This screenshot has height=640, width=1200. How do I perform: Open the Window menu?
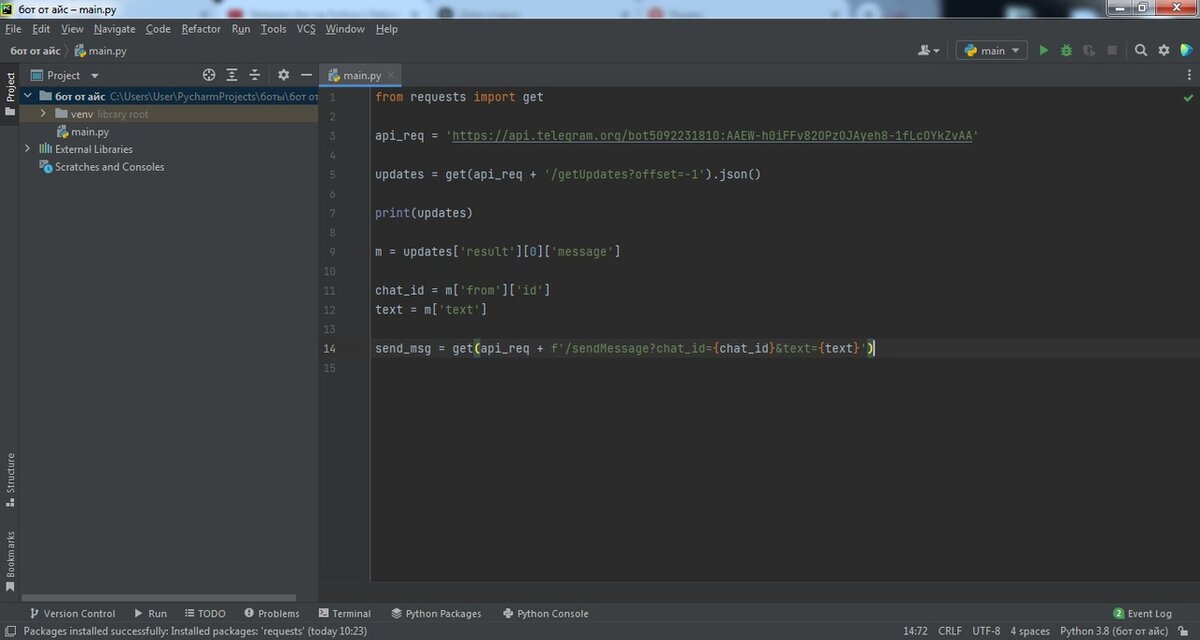coord(345,29)
